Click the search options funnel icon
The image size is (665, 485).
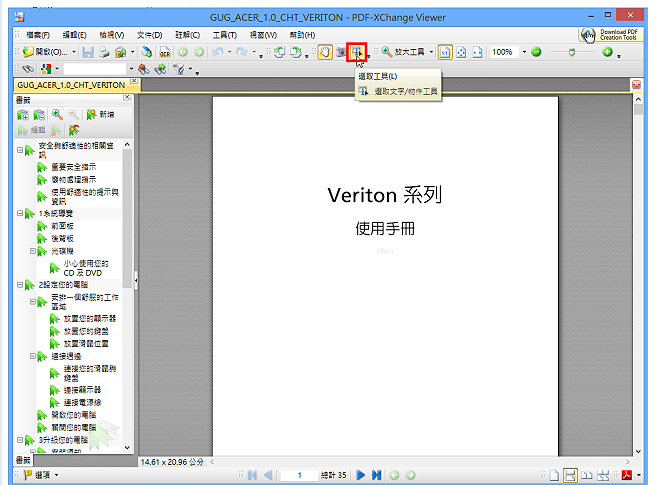pyautogui.click(x=179, y=69)
